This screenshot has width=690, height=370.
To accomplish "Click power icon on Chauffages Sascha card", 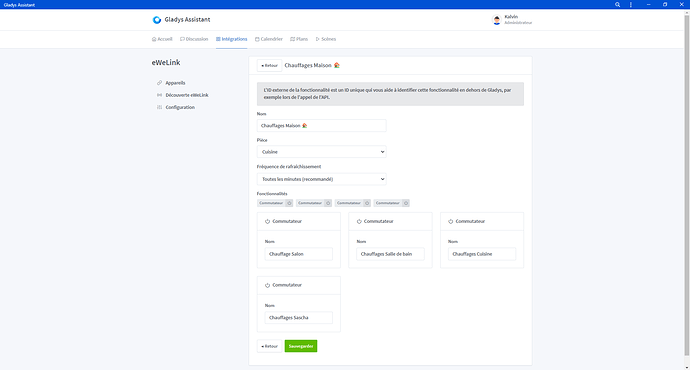I will (x=267, y=285).
